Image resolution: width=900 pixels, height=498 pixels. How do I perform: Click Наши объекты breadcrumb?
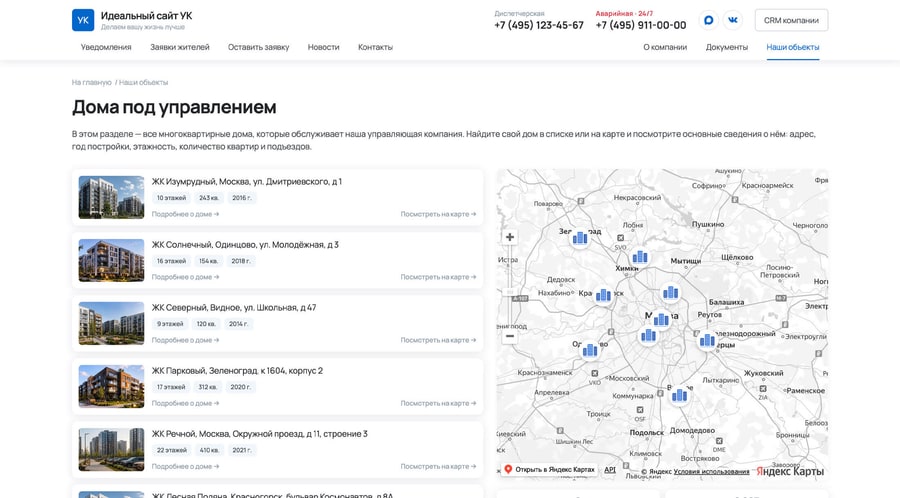point(143,82)
